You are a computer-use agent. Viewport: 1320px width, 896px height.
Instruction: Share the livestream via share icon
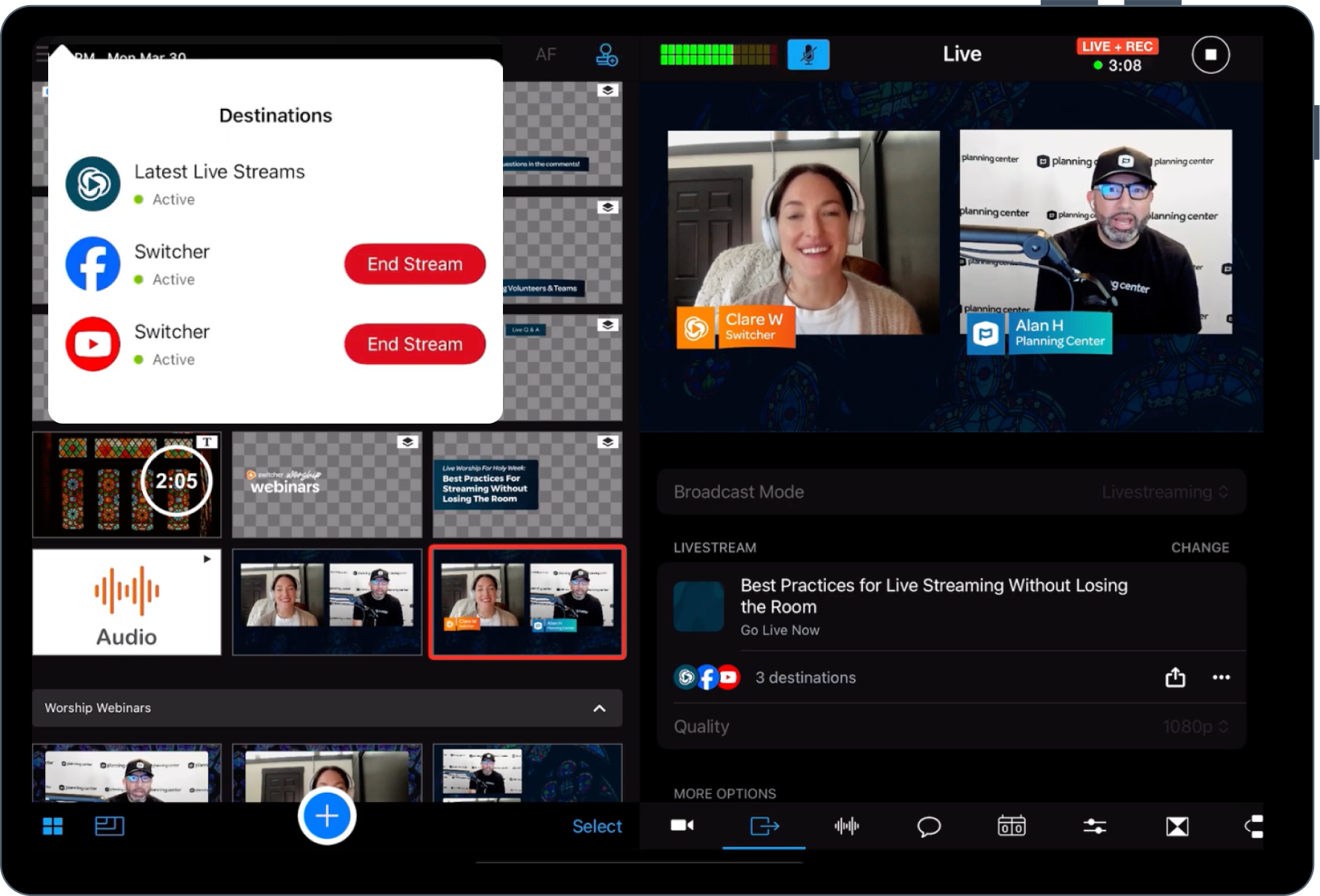[x=1176, y=677]
